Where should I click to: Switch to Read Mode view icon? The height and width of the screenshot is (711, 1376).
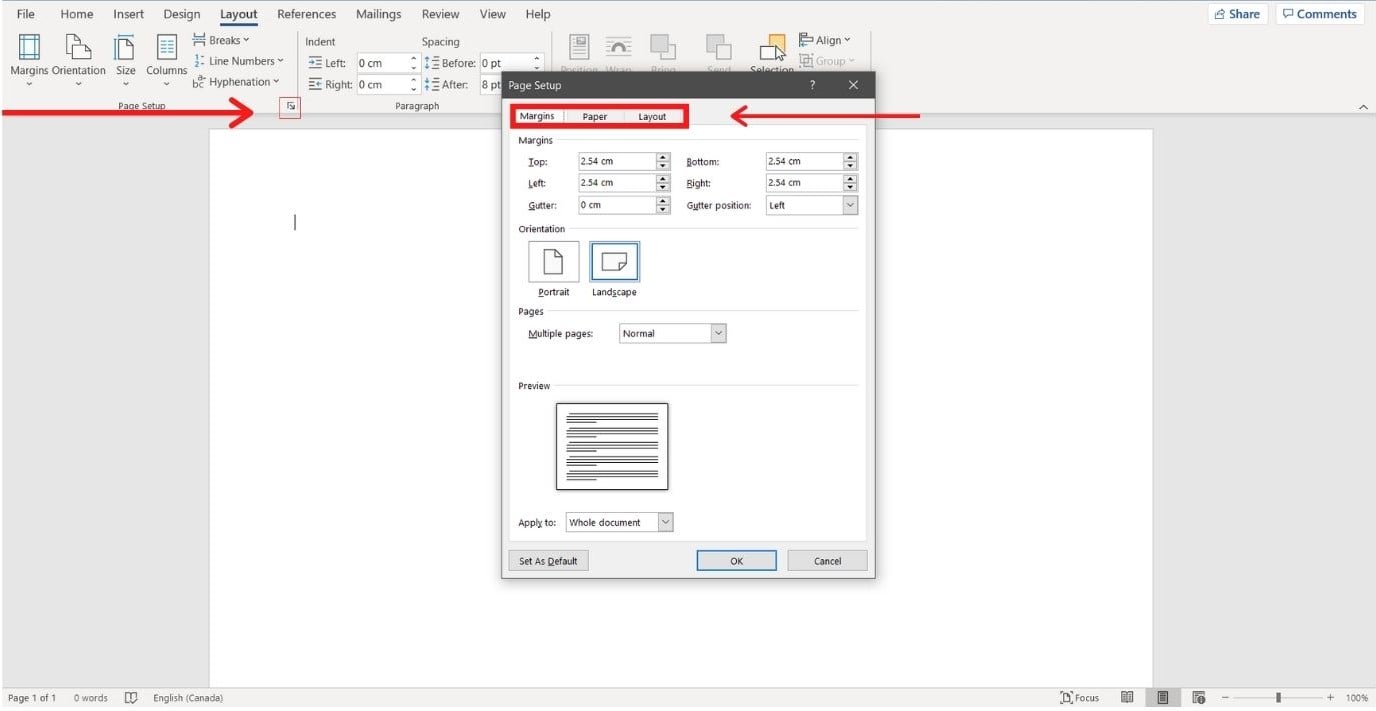[1127, 698]
